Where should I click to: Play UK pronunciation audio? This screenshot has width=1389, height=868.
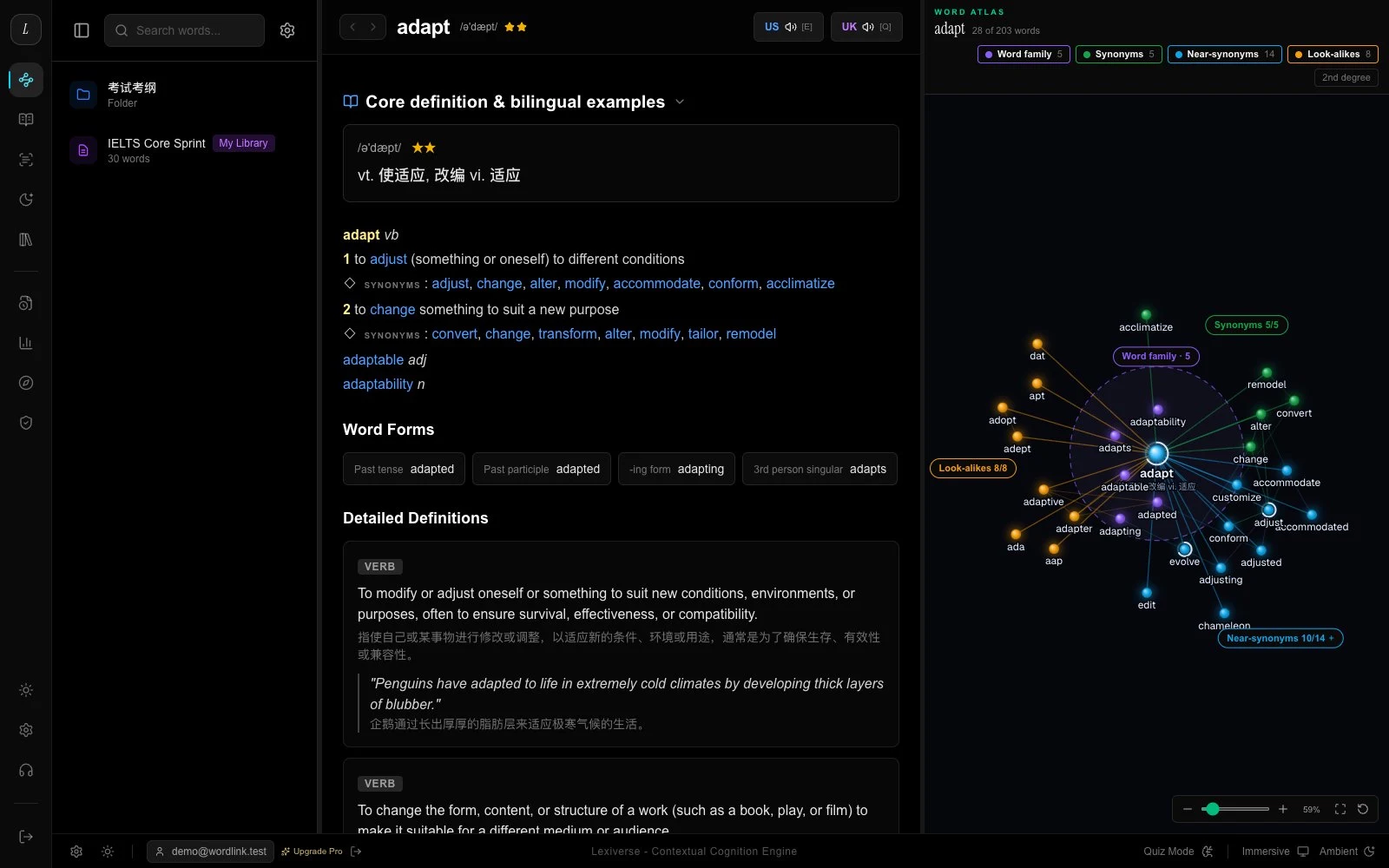pos(866,27)
